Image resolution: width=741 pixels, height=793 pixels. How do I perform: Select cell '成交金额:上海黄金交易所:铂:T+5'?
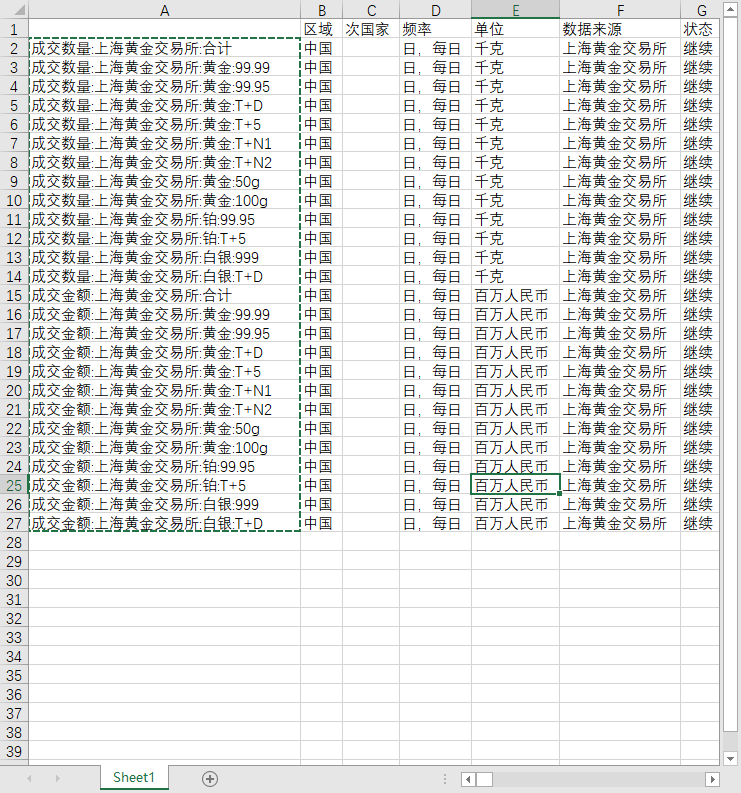(164, 486)
